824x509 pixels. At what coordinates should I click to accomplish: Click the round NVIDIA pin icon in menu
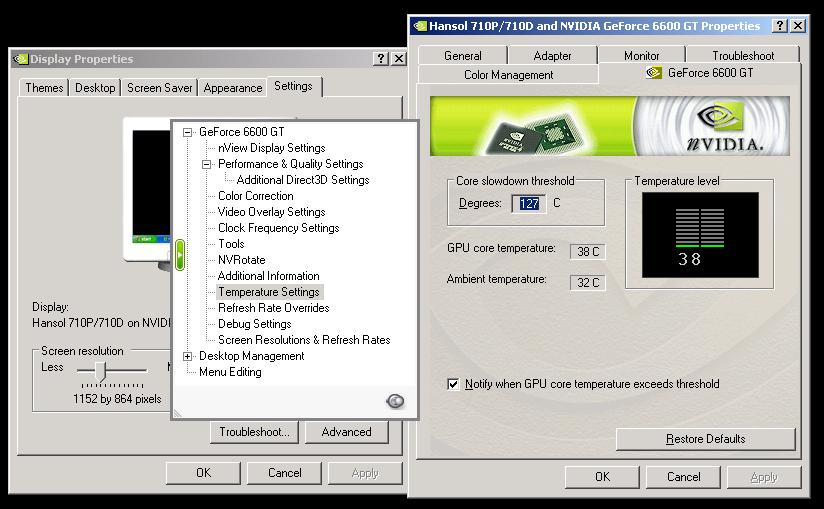coord(395,401)
